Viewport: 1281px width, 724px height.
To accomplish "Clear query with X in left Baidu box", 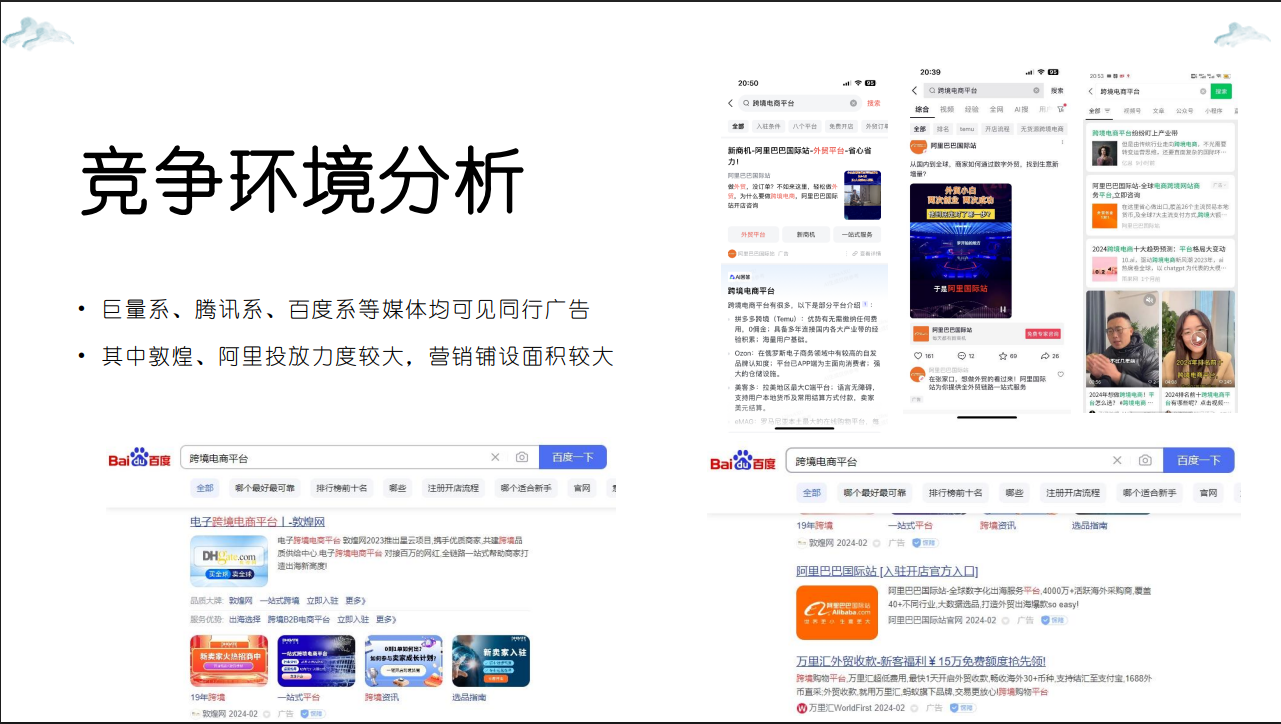I will pos(495,457).
